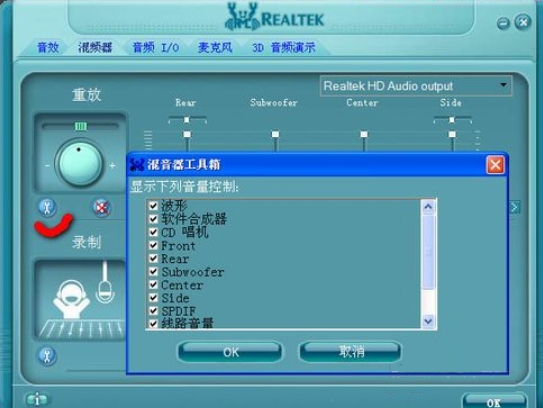Click the scroll up arrow in volume list

tap(428, 207)
